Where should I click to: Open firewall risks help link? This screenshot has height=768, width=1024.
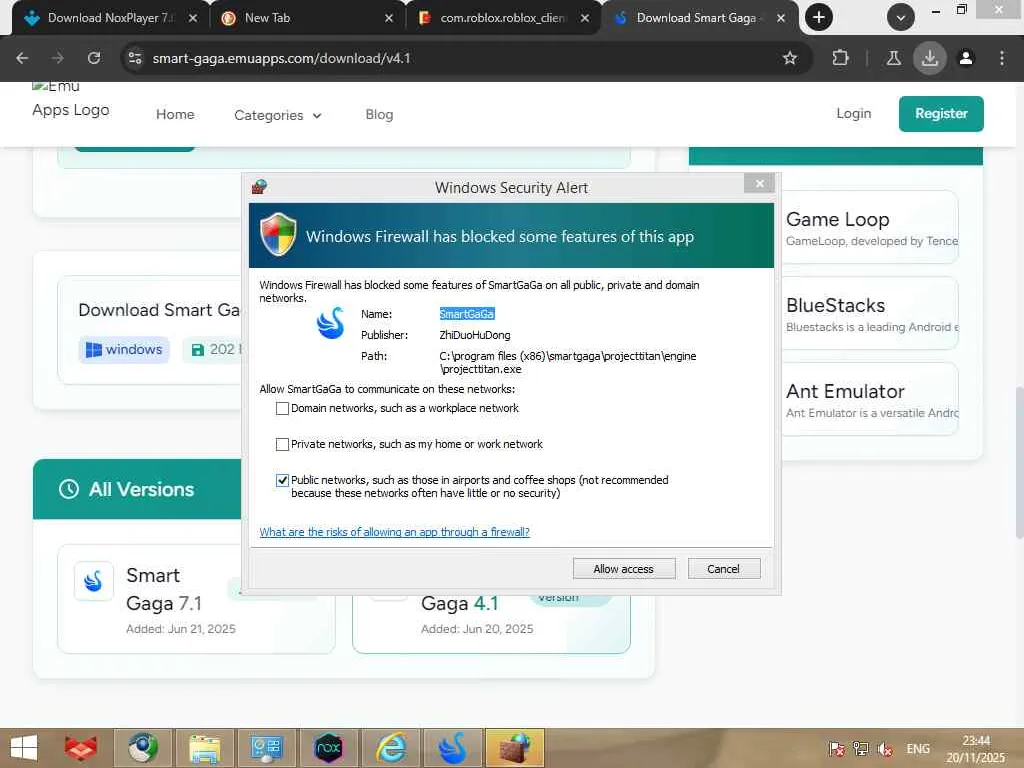point(394,532)
